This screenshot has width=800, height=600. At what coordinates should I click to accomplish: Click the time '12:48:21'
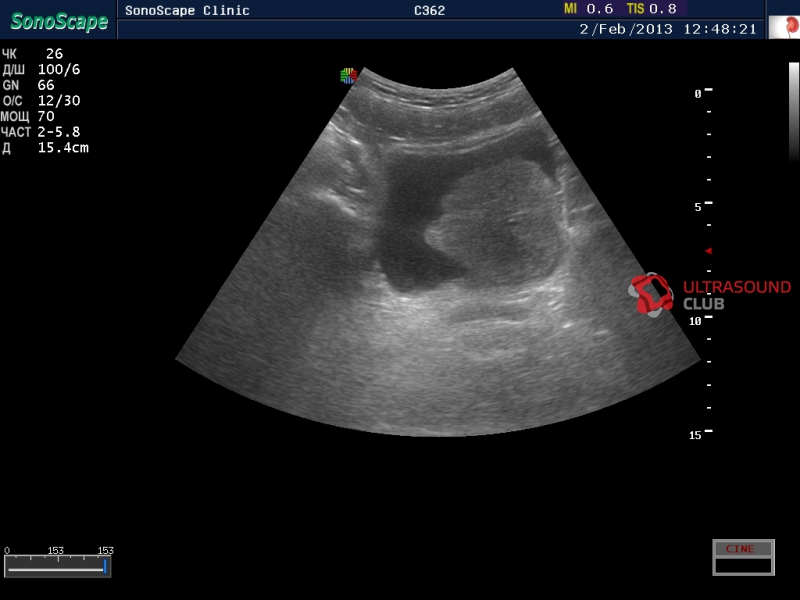(x=719, y=29)
